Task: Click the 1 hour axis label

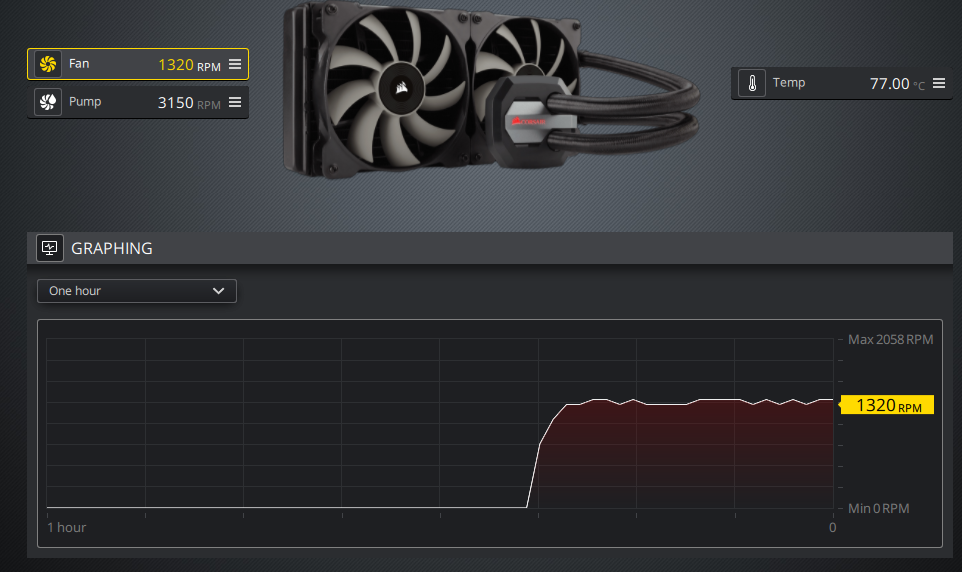Action: (66, 527)
